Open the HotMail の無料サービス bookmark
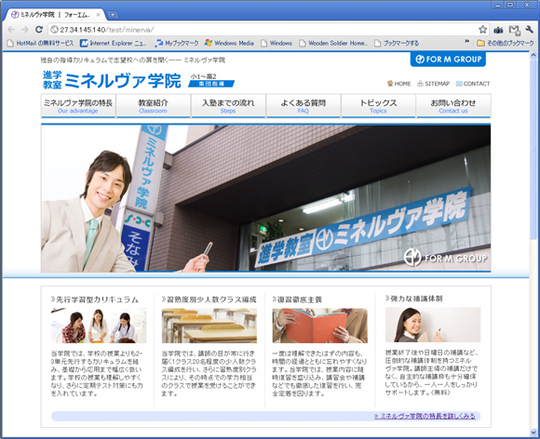This screenshot has height=439, width=540. pyautogui.click(x=41, y=43)
